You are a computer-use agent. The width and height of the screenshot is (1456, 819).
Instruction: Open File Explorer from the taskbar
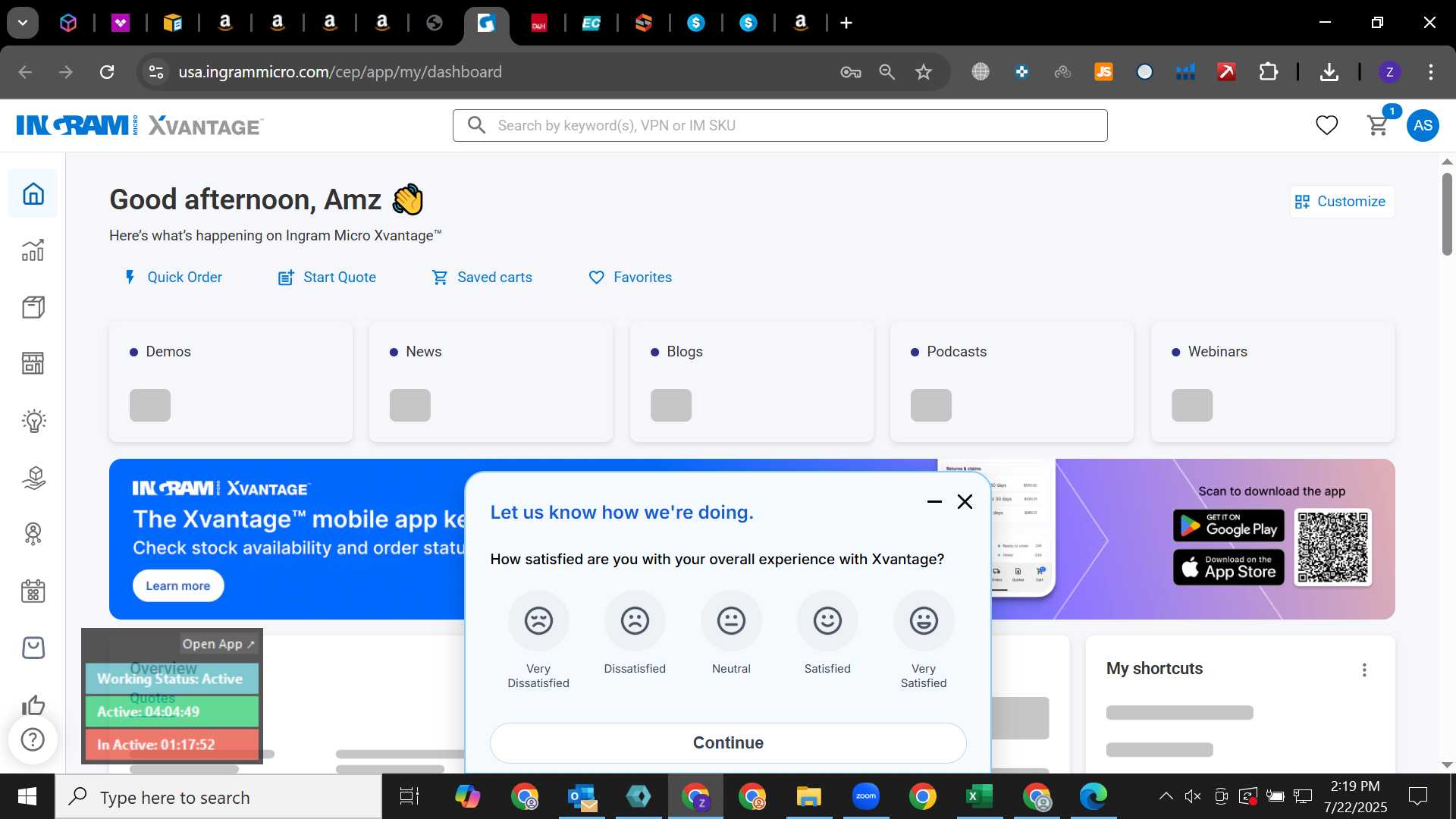(808, 797)
